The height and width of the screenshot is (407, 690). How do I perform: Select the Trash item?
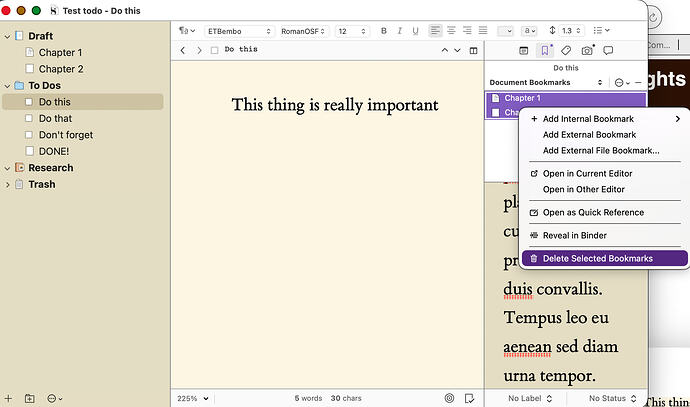pyautogui.click(x=42, y=184)
